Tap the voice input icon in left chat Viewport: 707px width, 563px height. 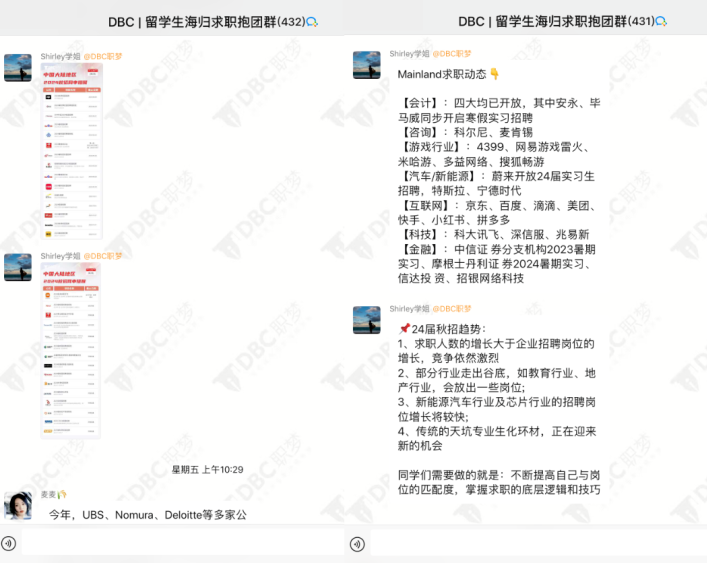[9, 543]
